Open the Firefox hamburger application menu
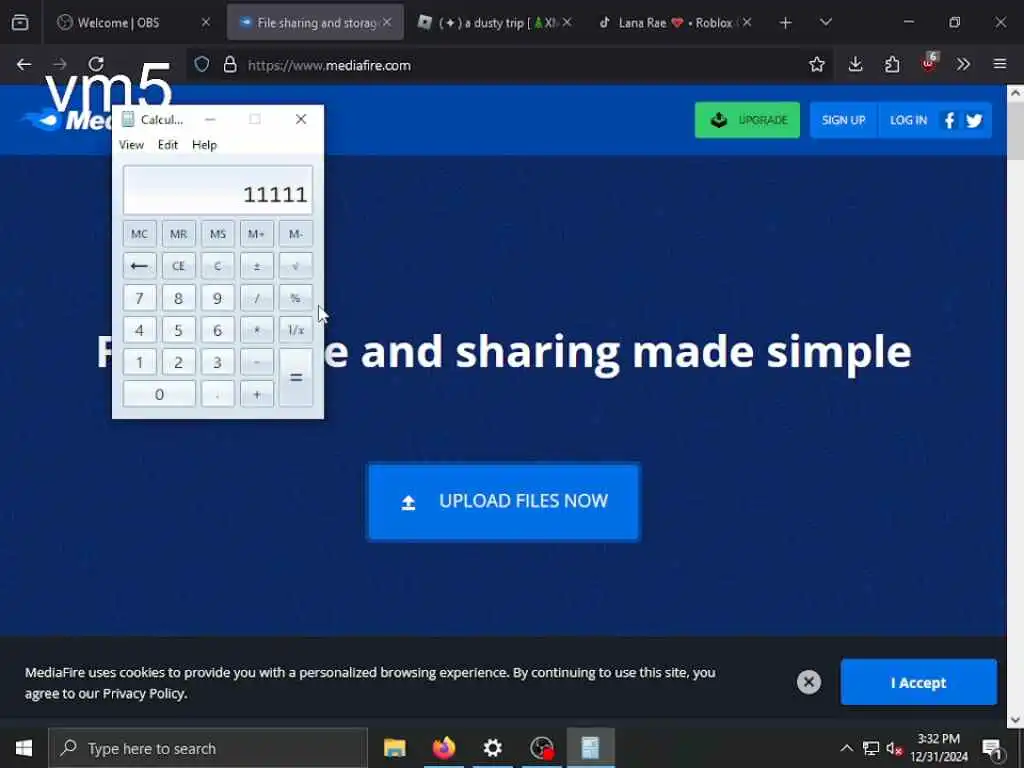The width and height of the screenshot is (1024, 768). (999, 64)
